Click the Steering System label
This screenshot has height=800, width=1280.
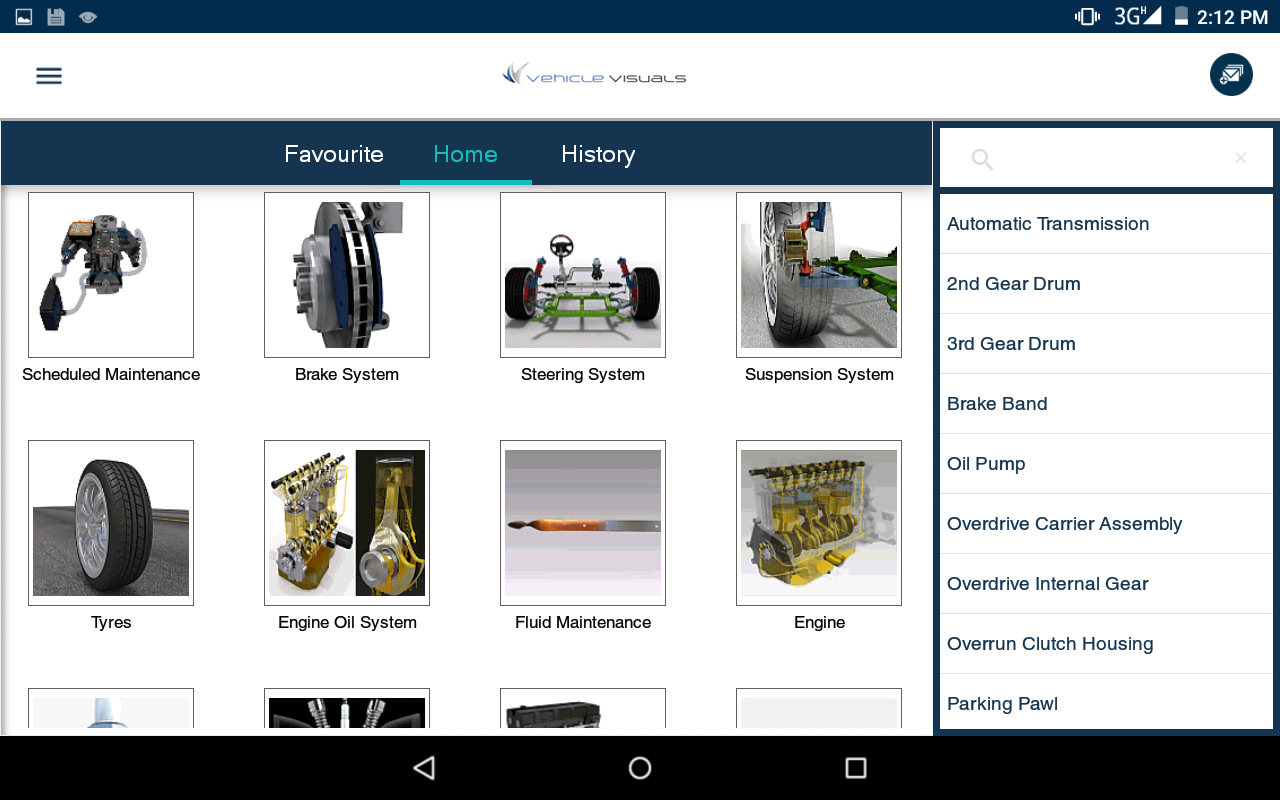tap(583, 374)
